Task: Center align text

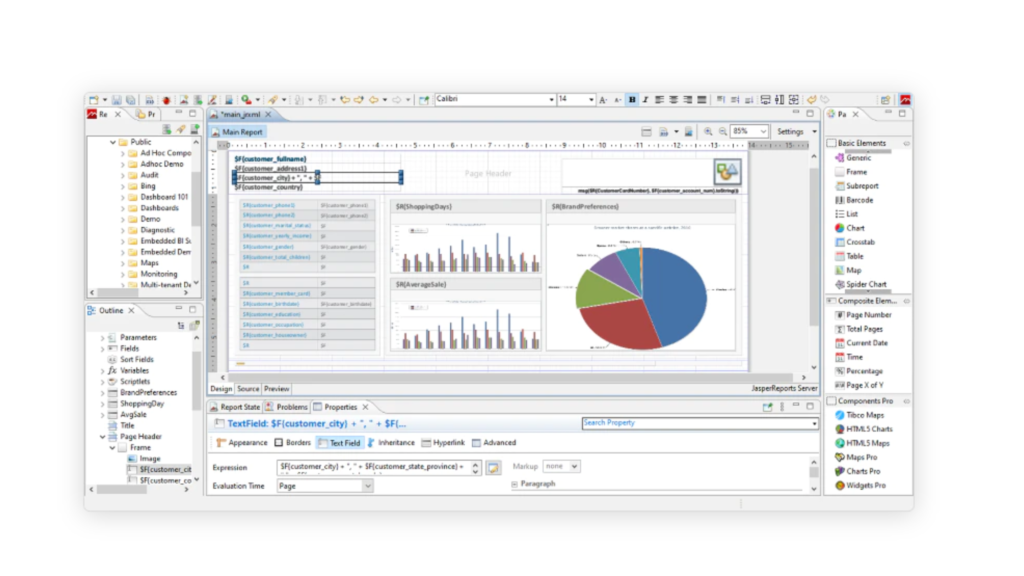Action: click(673, 100)
